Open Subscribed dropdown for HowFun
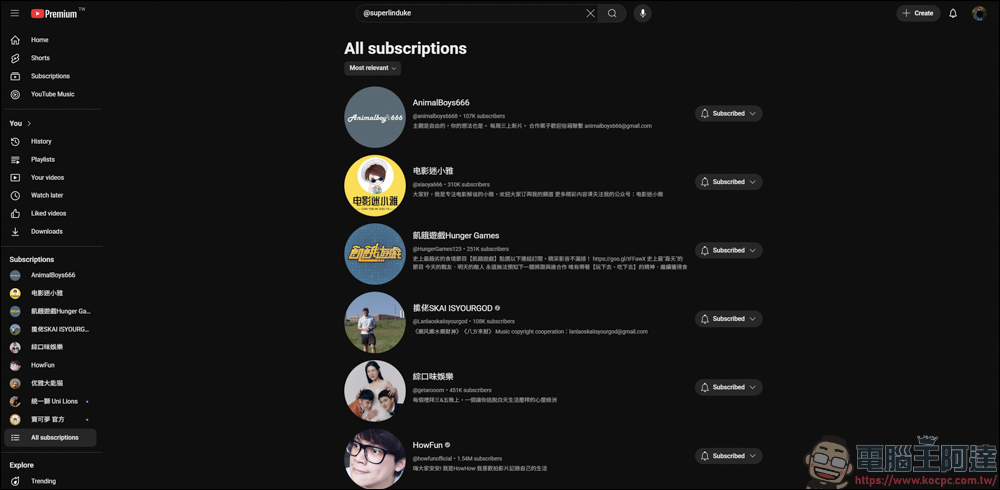The width and height of the screenshot is (1000, 490). (x=728, y=456)
